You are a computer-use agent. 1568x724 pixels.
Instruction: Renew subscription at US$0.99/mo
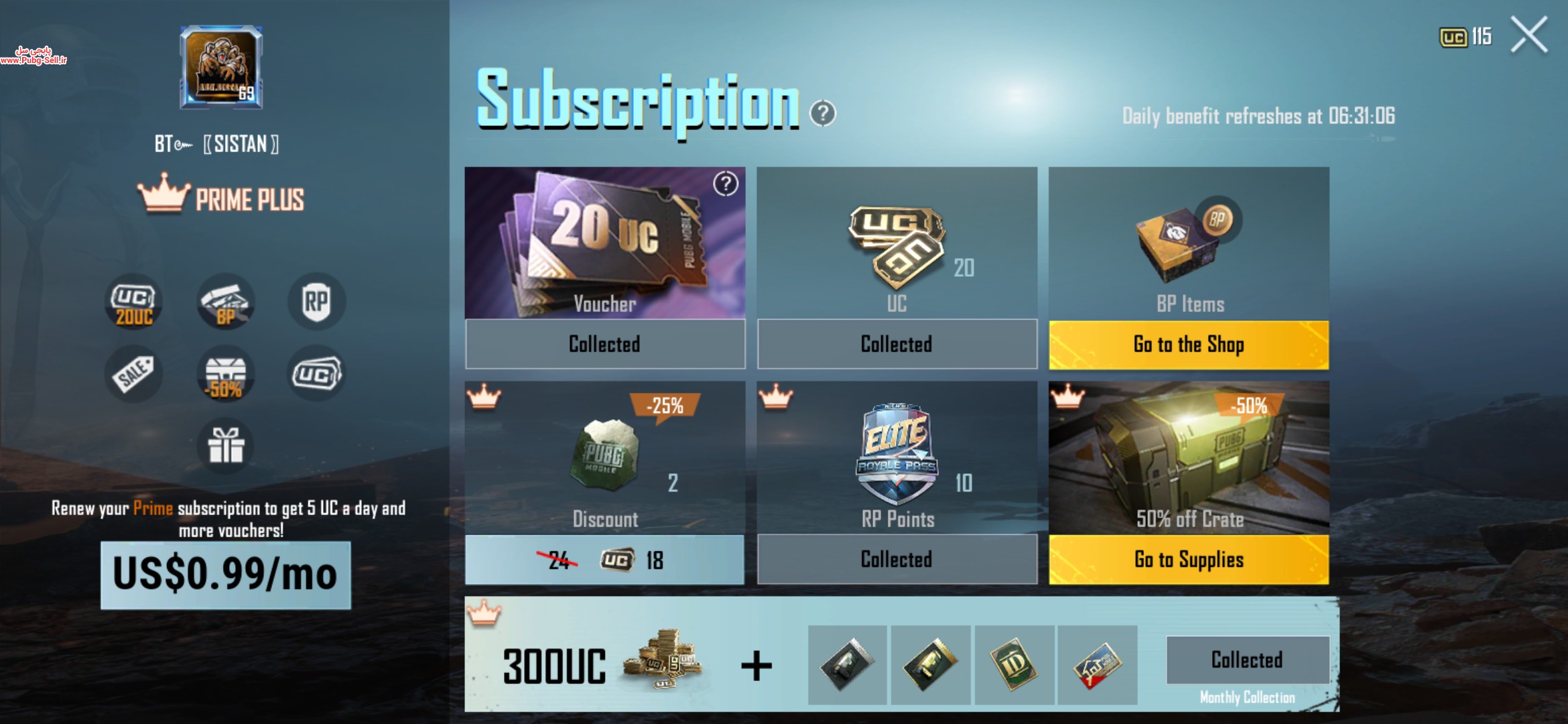pos(226,575)
